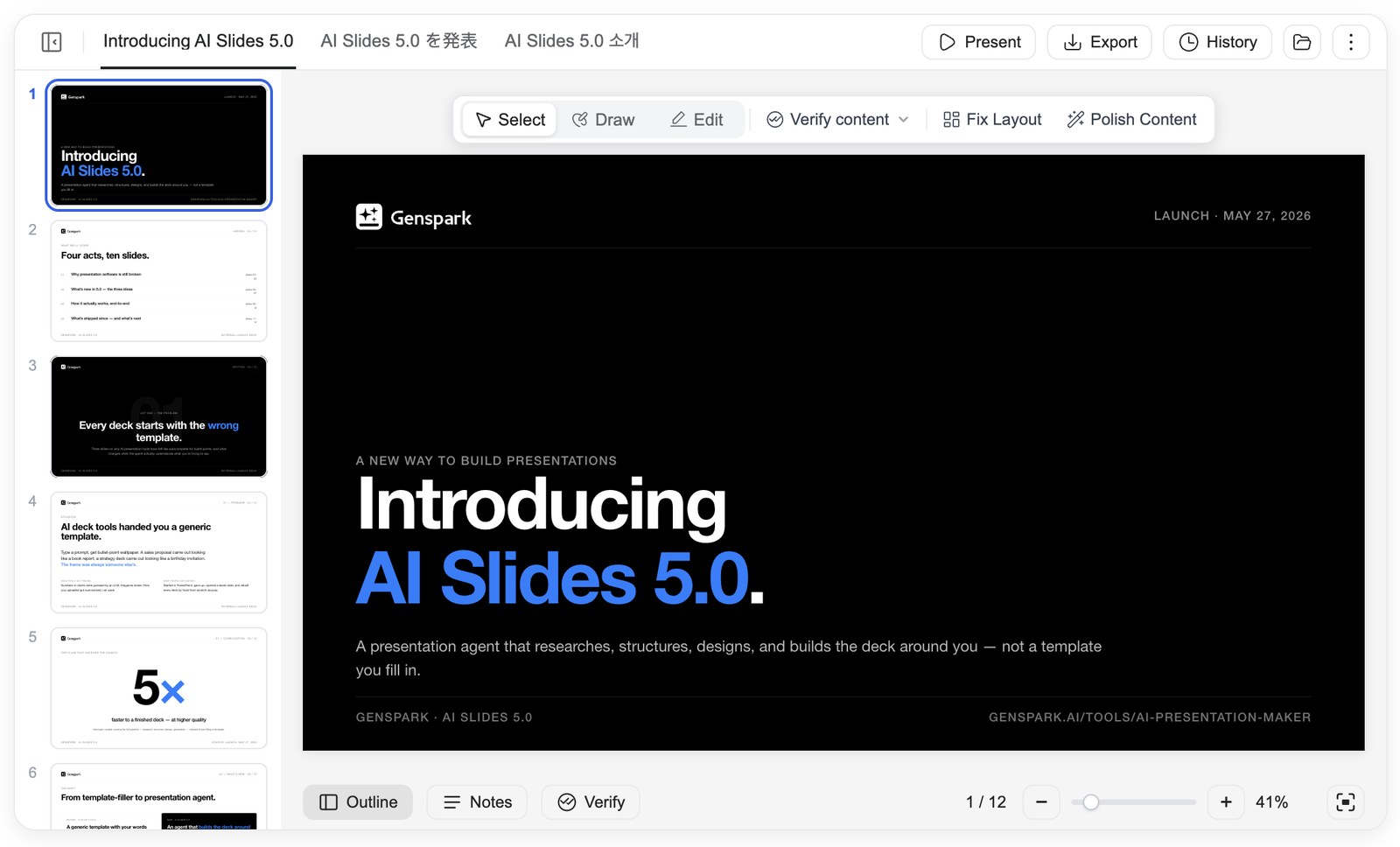Click the slide subtitle paragraph
This screenshot has width=1400, height=847.
point(729,658)
